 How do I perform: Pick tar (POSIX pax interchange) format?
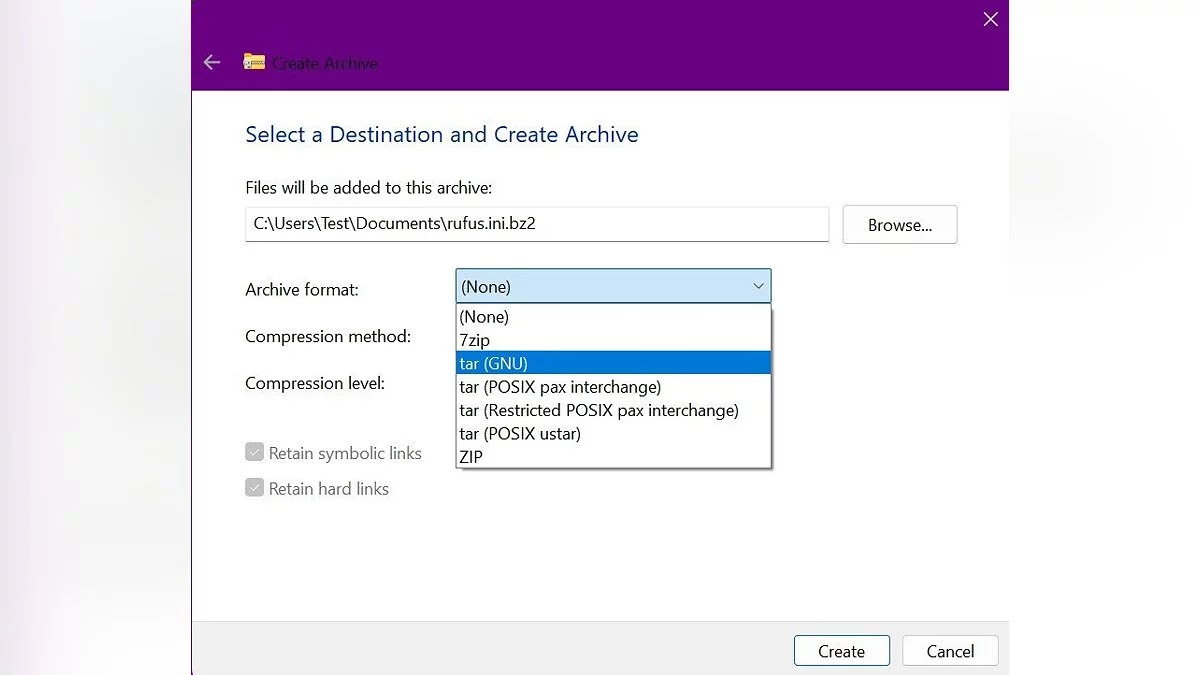point(560,387)
